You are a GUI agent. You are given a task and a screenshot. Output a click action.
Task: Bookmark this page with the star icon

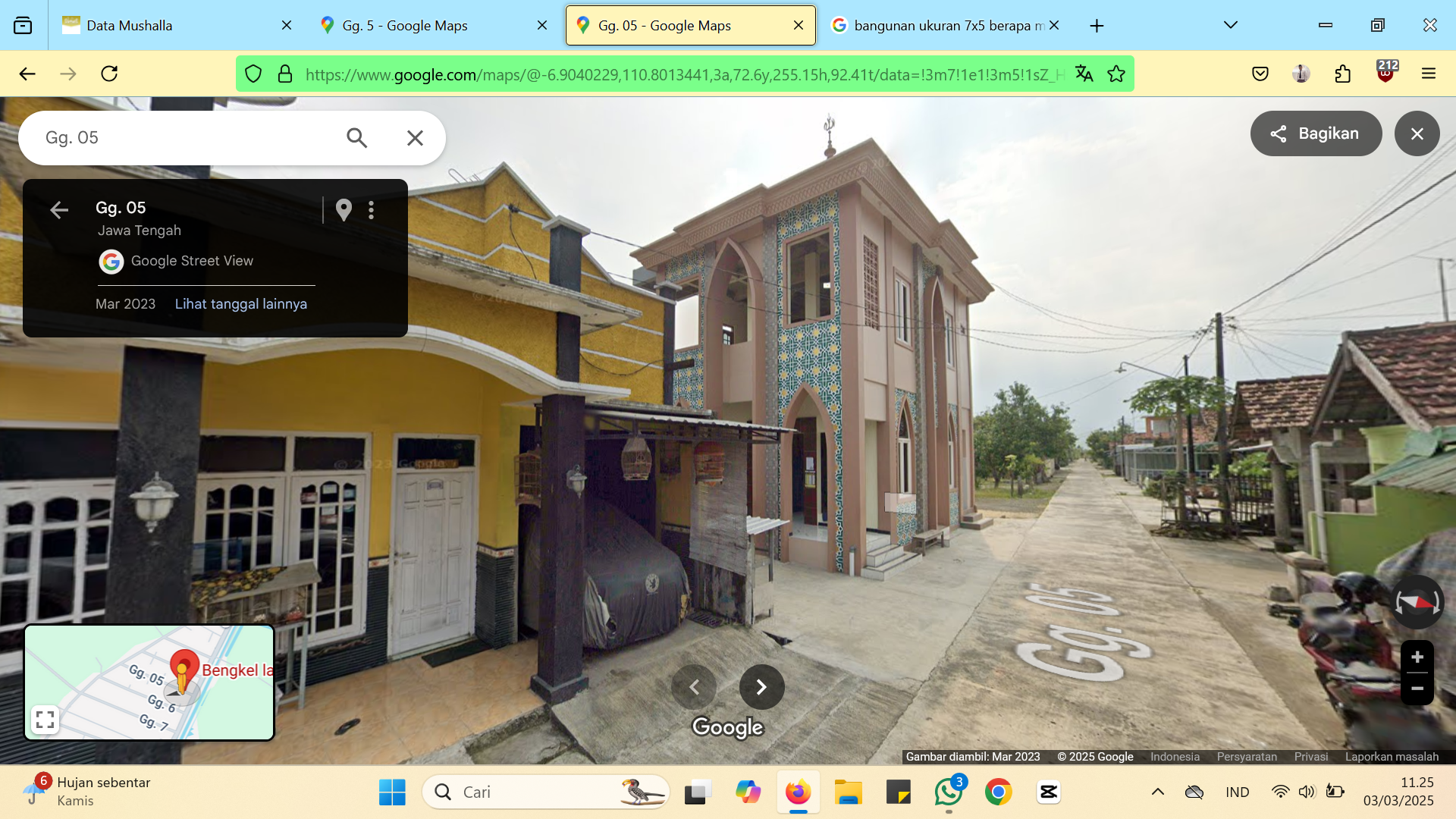point(1116,74)
